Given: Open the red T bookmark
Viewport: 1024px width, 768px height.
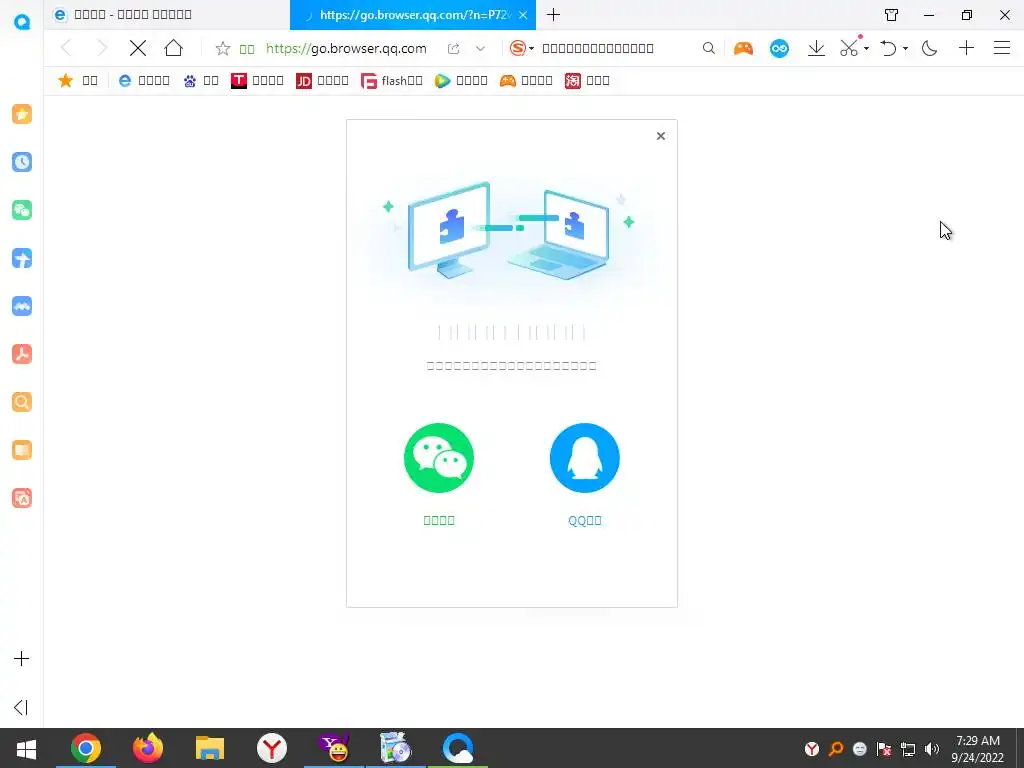Looking at the screenshot, I should [257, 80].
